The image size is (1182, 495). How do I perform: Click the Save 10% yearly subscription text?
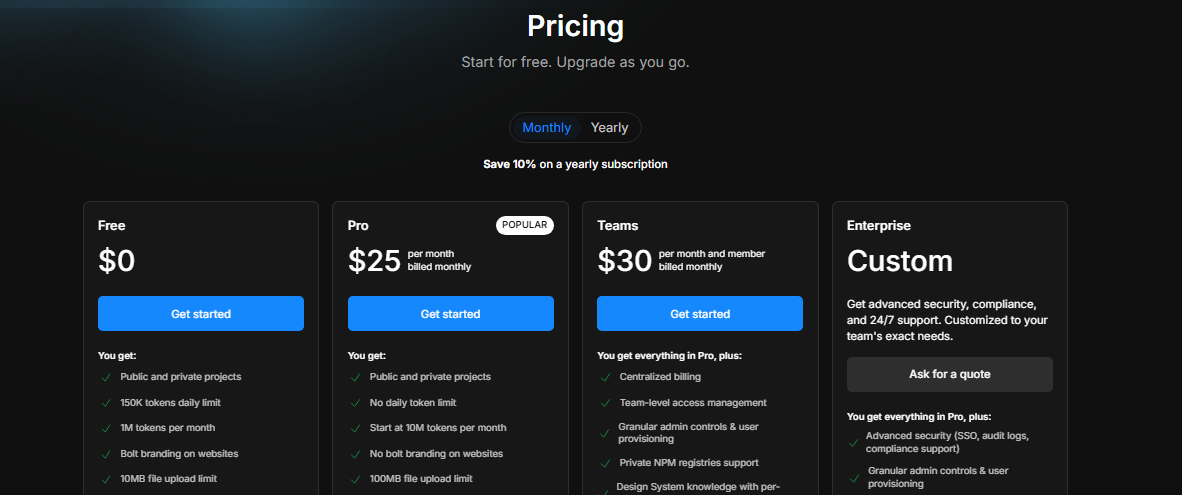pos(575,164)
